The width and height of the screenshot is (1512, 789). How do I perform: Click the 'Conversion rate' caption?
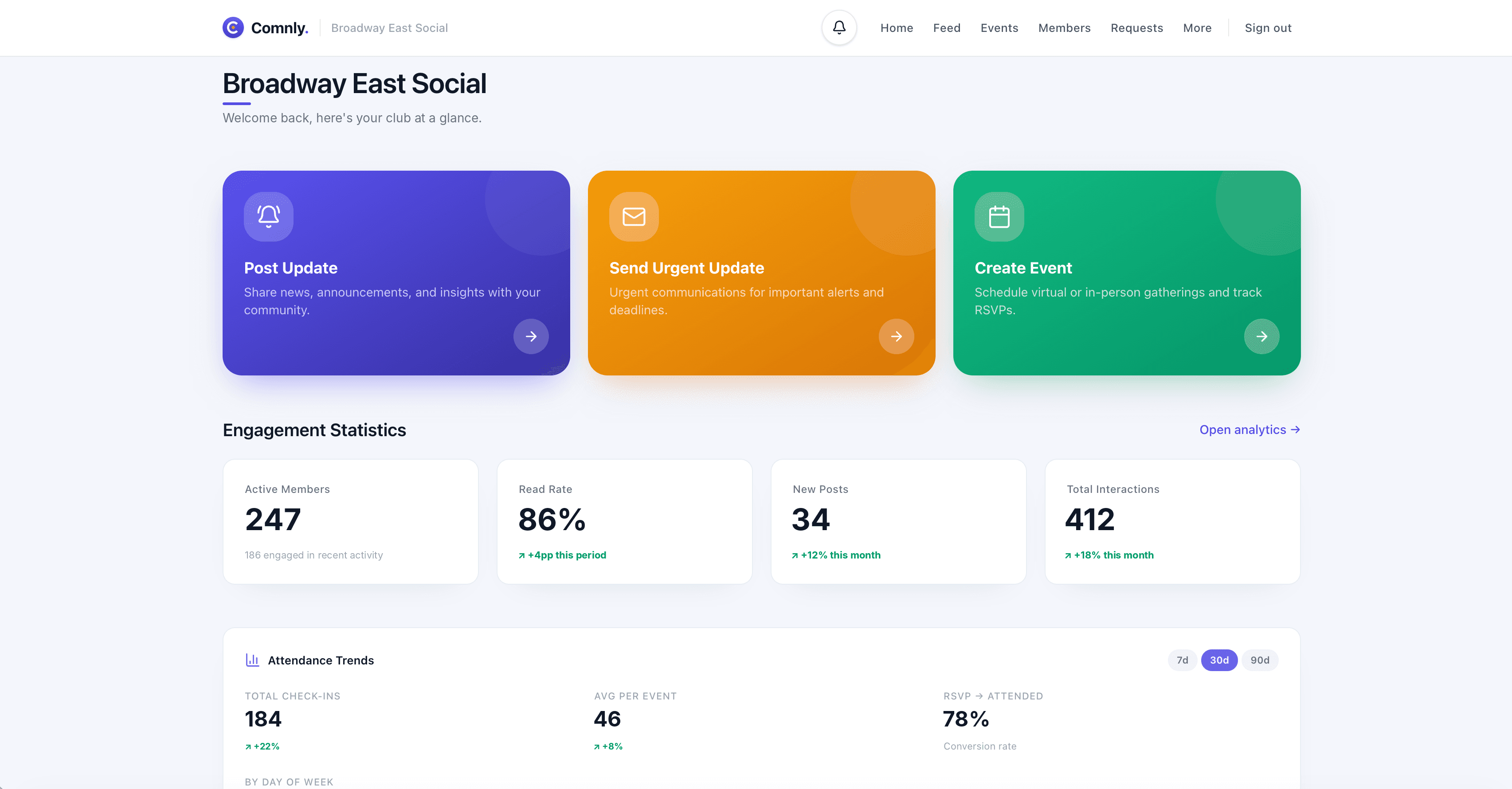point(979,746)
